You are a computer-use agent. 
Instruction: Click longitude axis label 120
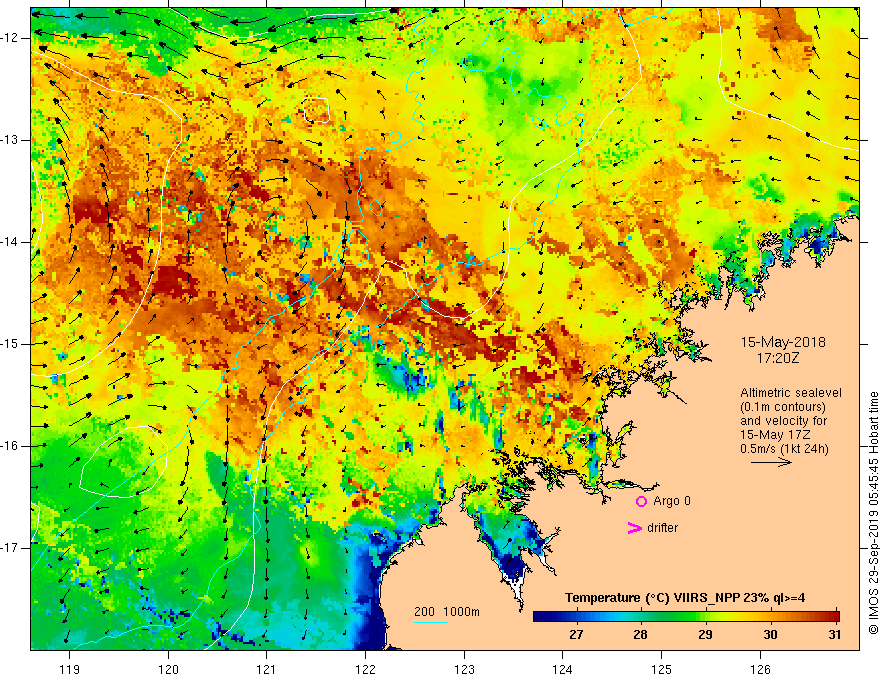(x=168, y=669)
